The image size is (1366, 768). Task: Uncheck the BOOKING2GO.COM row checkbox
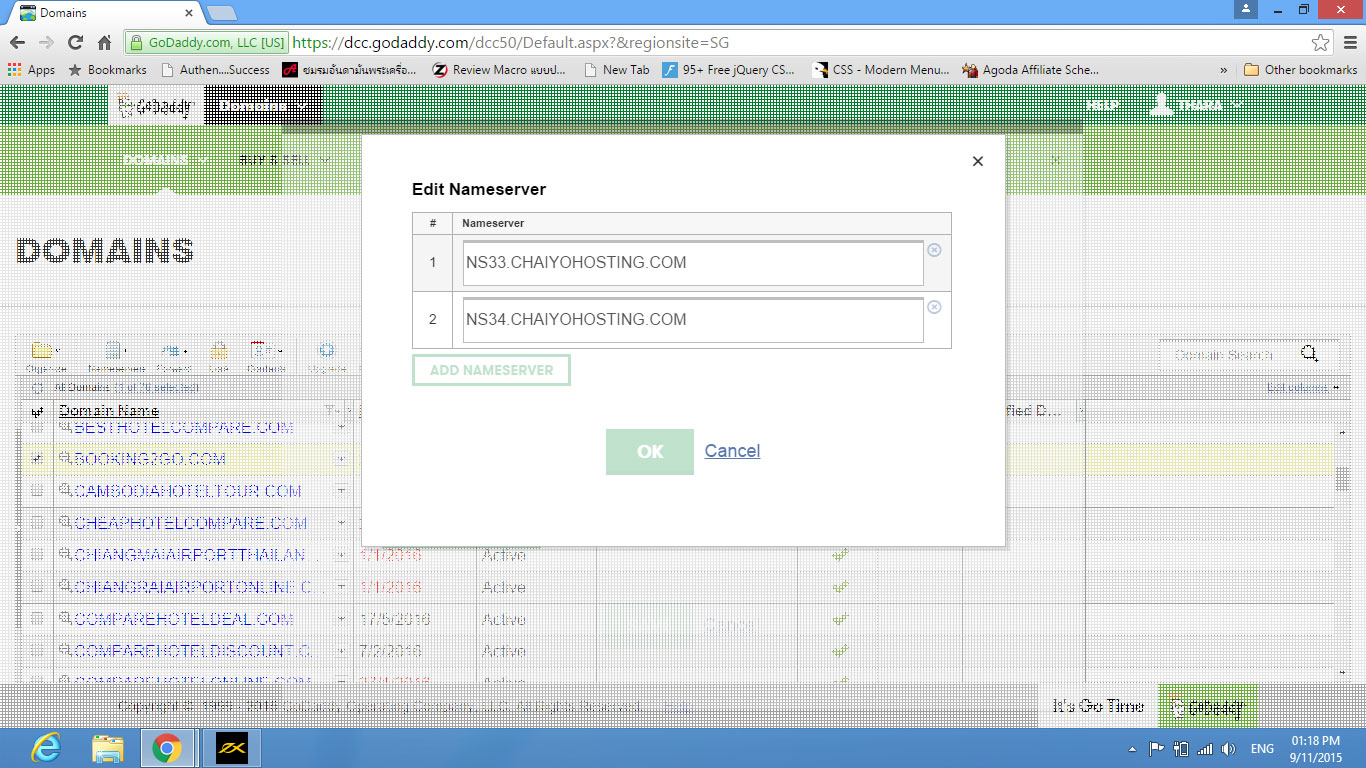(x=37, y=459)
